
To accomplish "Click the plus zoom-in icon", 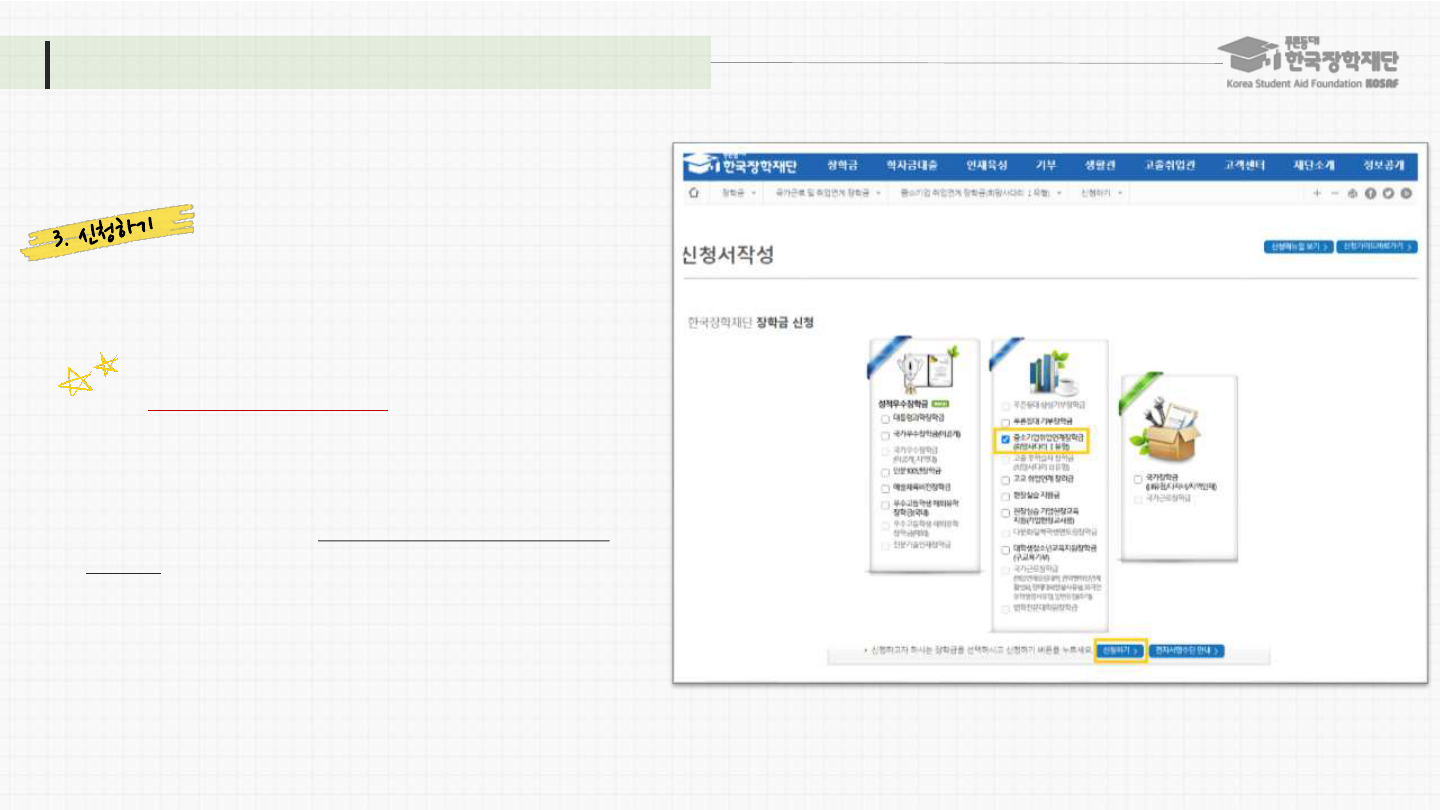I will coord(1317,192).
